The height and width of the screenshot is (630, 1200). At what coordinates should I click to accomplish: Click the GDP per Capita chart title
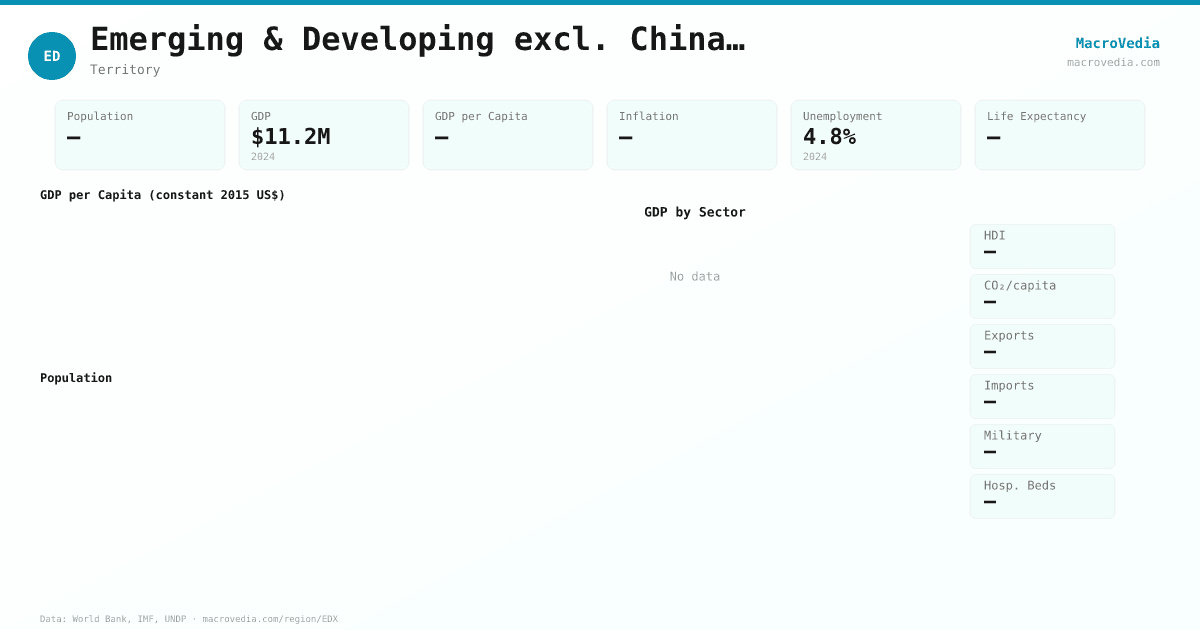163,195
